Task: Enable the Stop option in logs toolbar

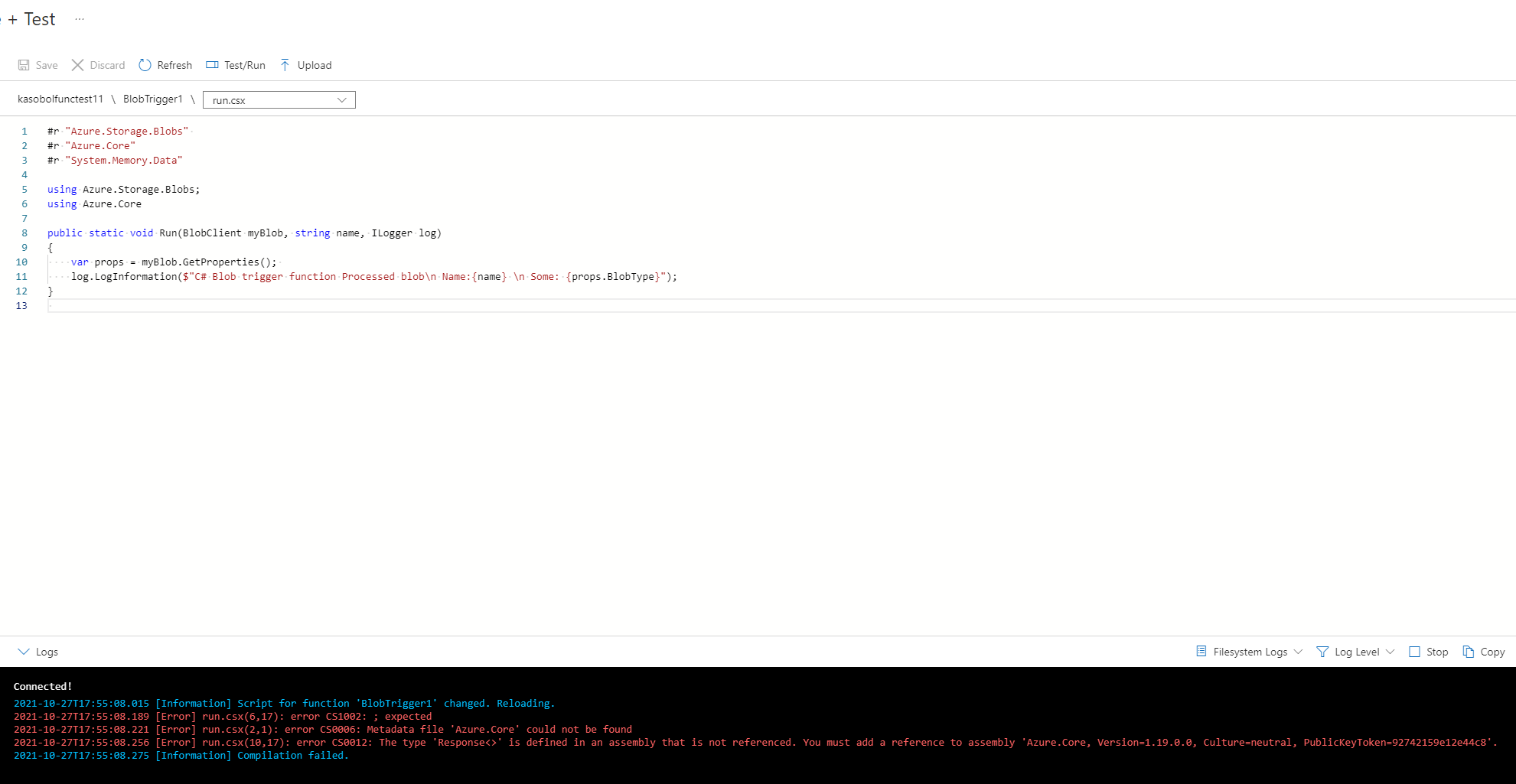Action: (x=1413, y=651)
